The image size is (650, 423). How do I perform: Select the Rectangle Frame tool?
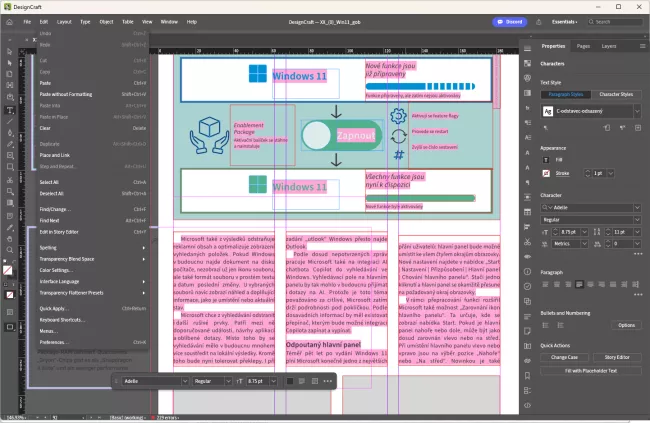pos(10,156)
